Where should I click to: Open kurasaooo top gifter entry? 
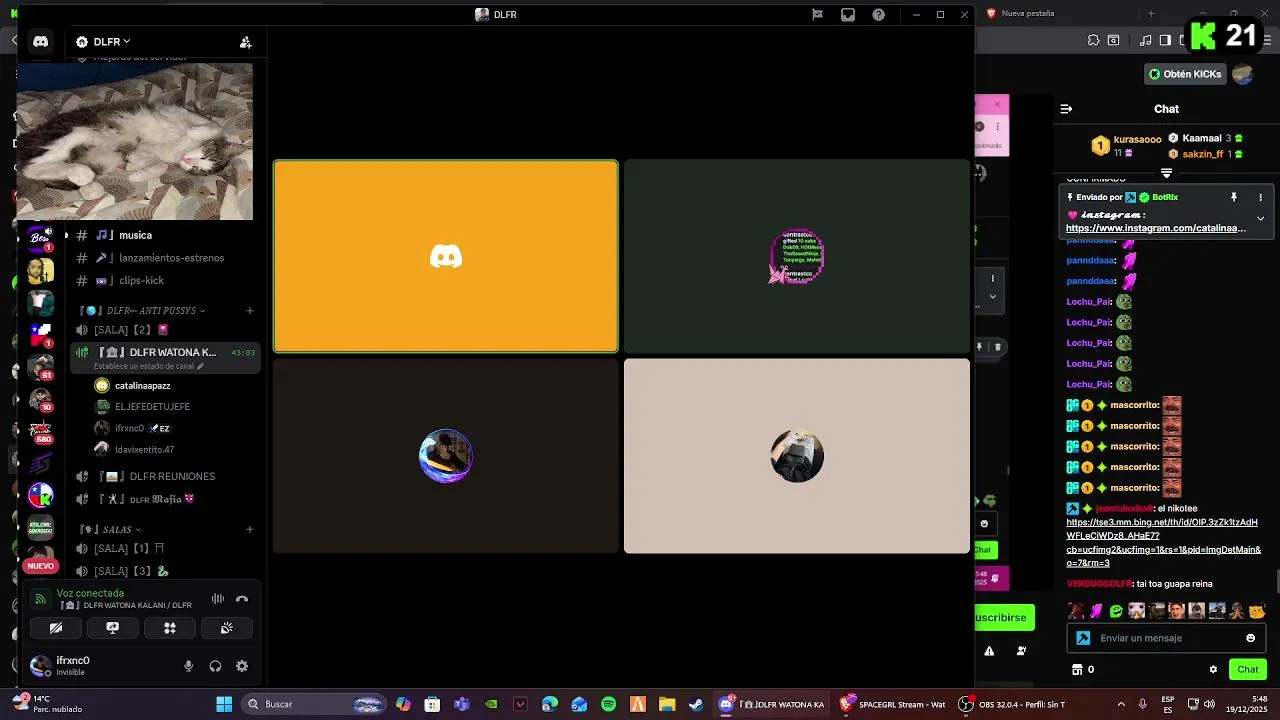pyautogui.click(x=1127, y=146)
